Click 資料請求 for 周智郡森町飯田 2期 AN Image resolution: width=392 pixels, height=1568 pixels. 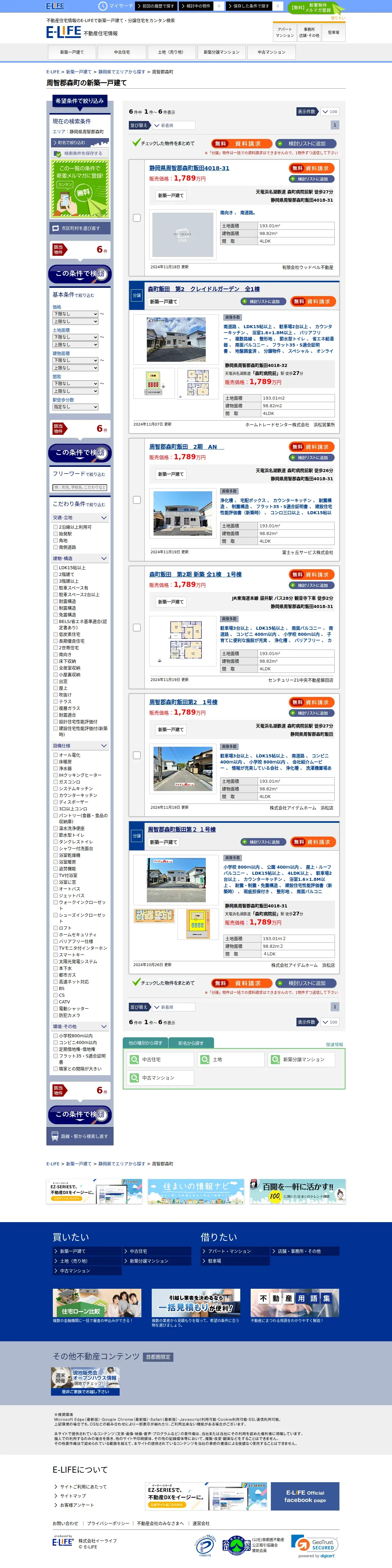point(312,447)
